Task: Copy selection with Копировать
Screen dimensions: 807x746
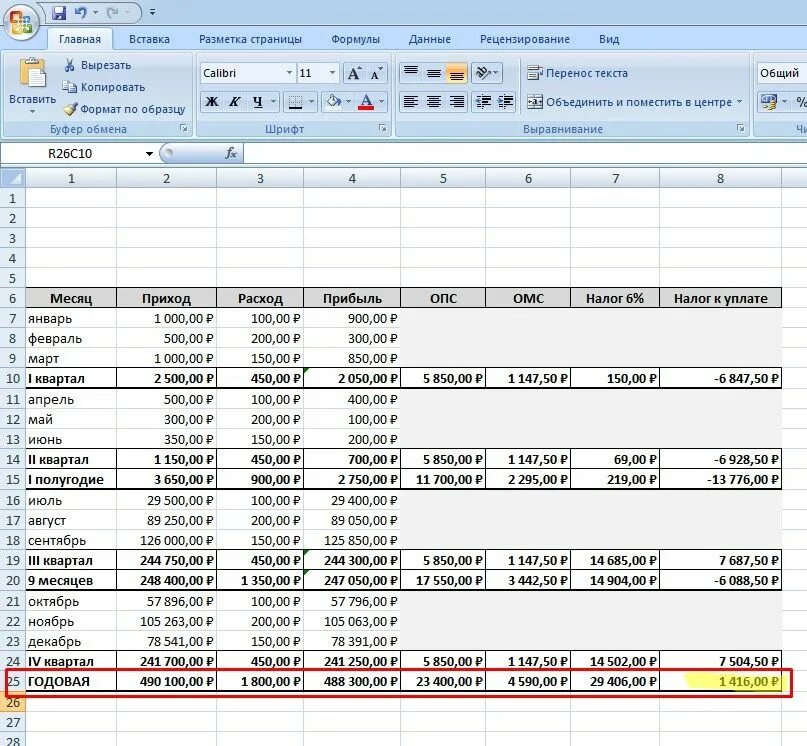Action: point(103,87)
